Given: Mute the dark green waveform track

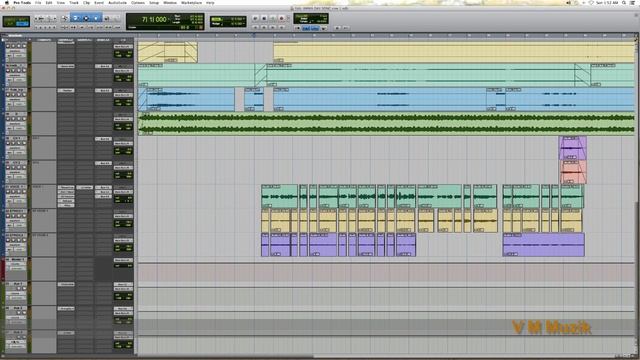Looking at the screenshot, I should click(24, 119).
